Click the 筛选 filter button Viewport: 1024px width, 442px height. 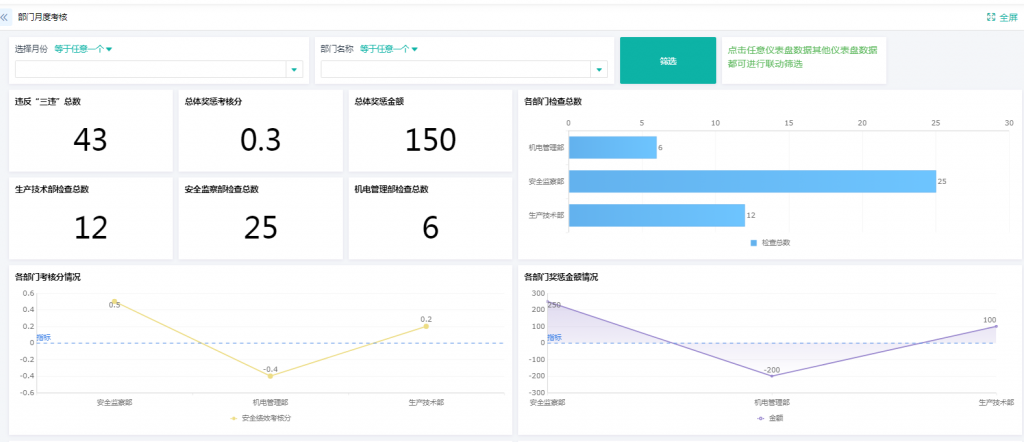coord(667,61)
